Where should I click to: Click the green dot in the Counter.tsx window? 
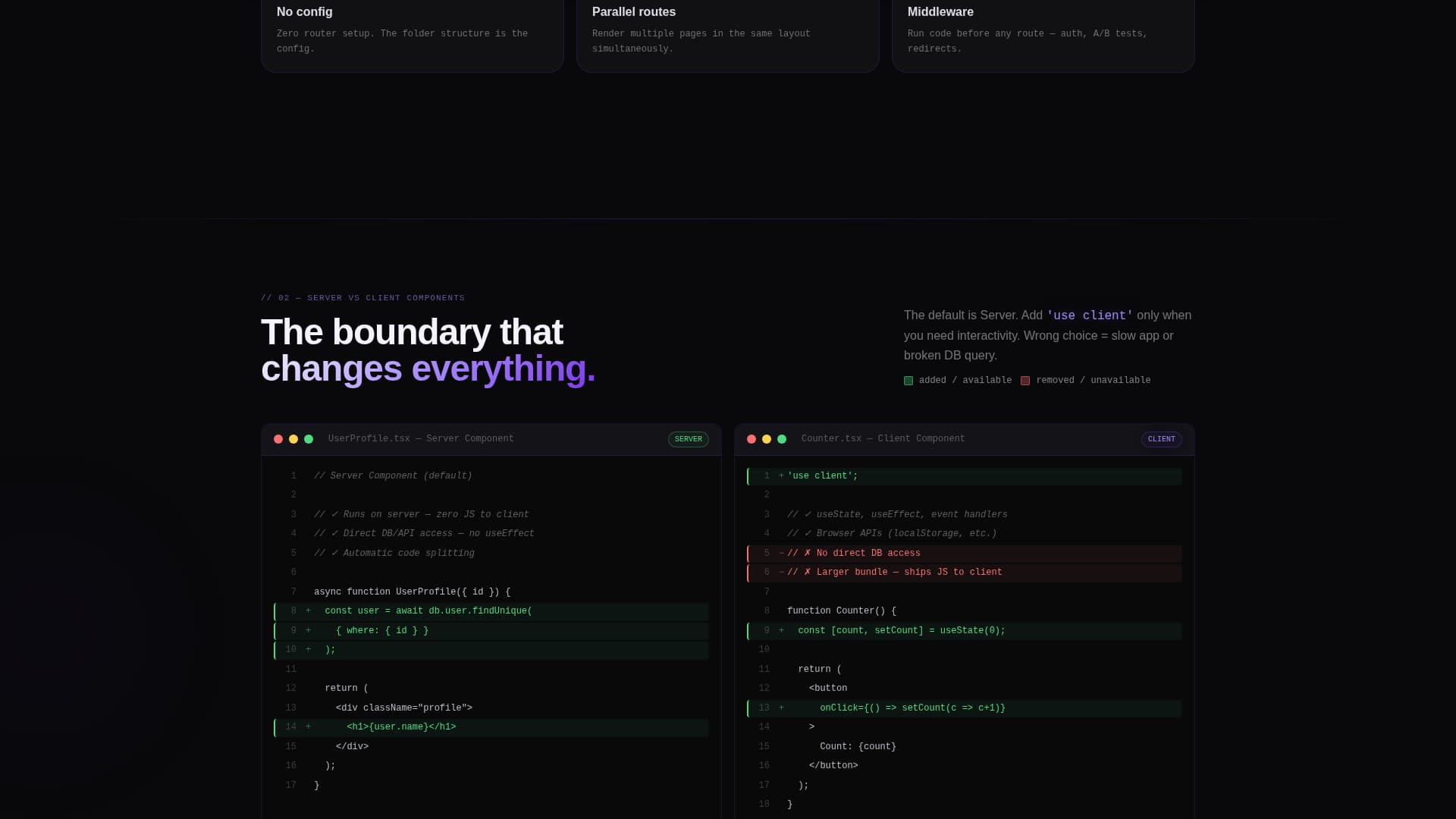click(782, 439)
